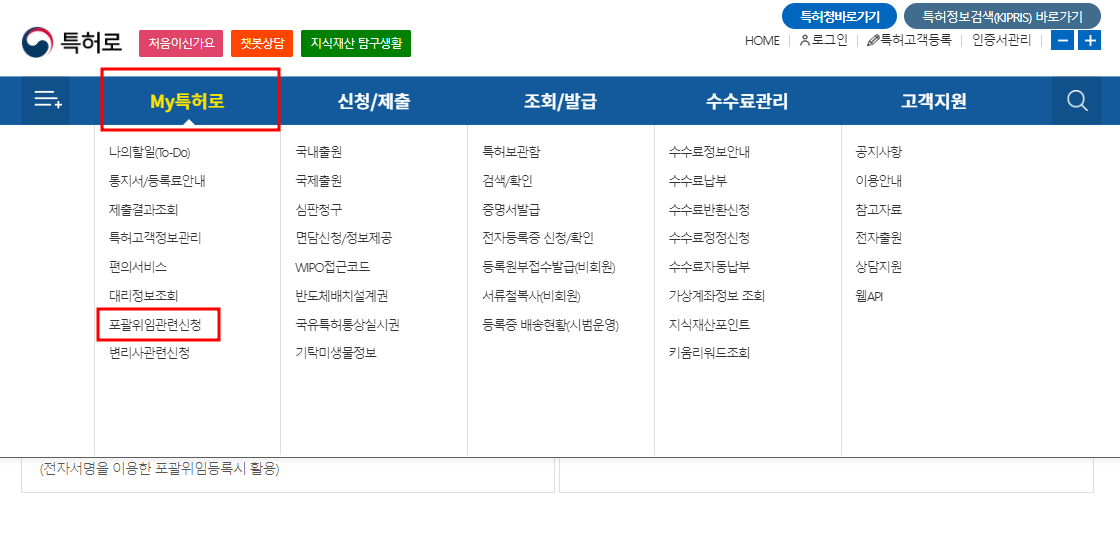This screenshot has width=1120, height=559.
Task: Select 편의서비스 menu item
Action: [138, 267]
